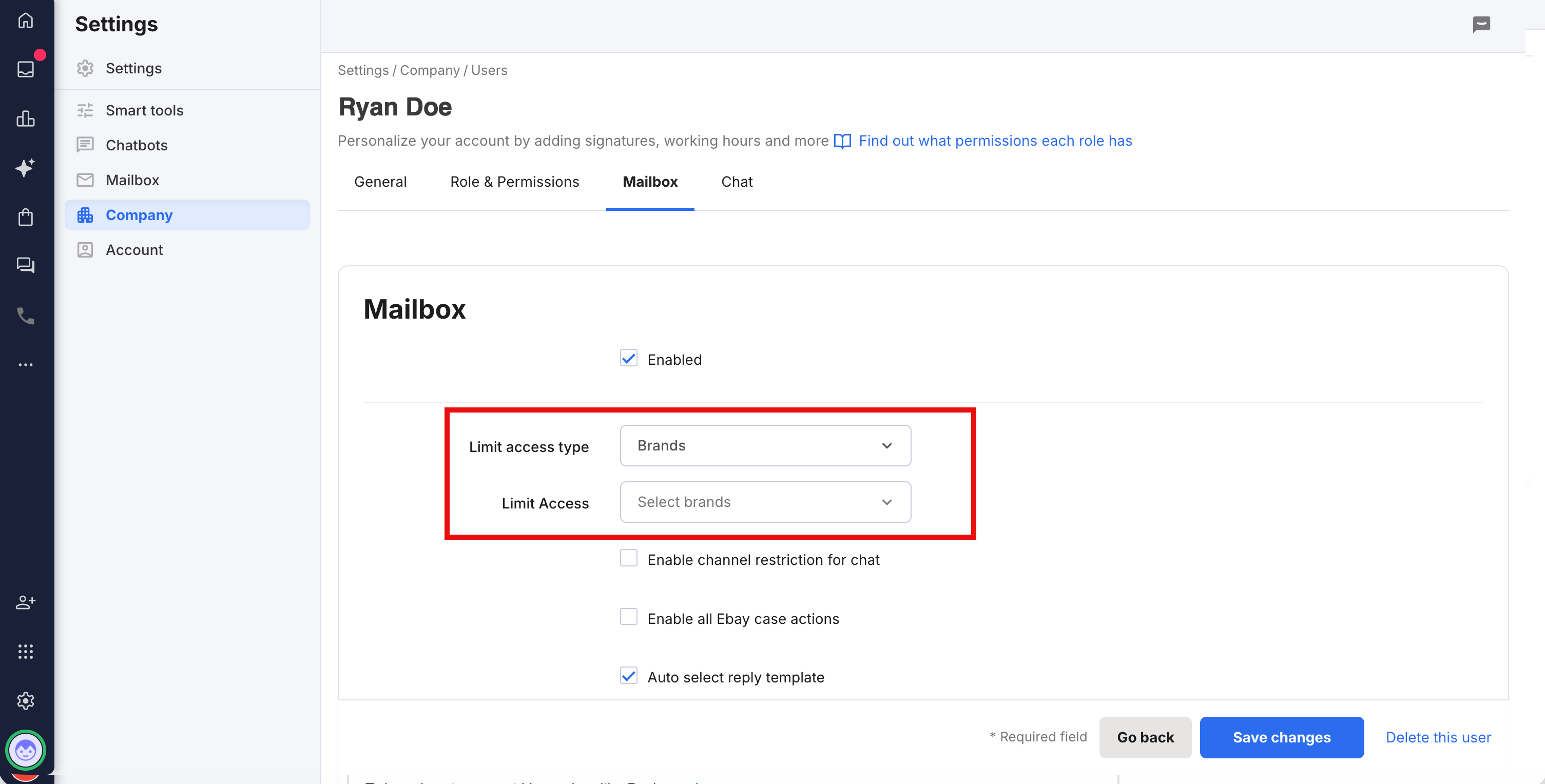The width and height of the screenshot is (1545, 784).
Task: Click chevron arrow of Brands dropdown
Action: click(x=886, y=445)
